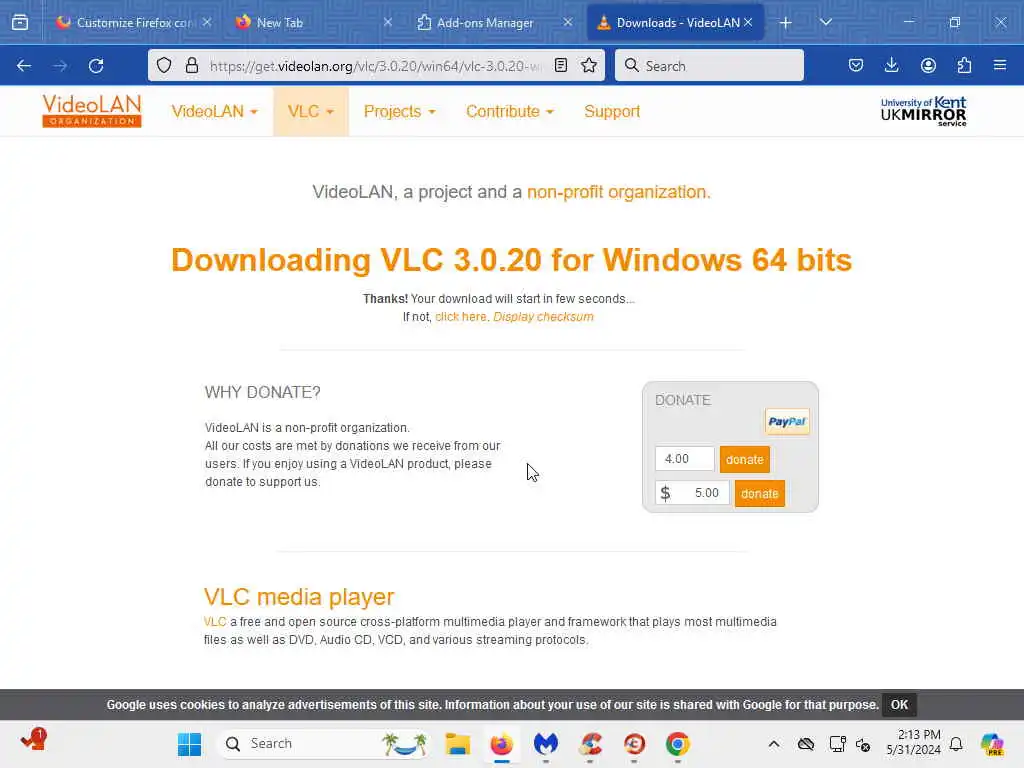1024x768 pixels.
Task: Click donate button beside 4.00
Action: click(x=744, y=460)
